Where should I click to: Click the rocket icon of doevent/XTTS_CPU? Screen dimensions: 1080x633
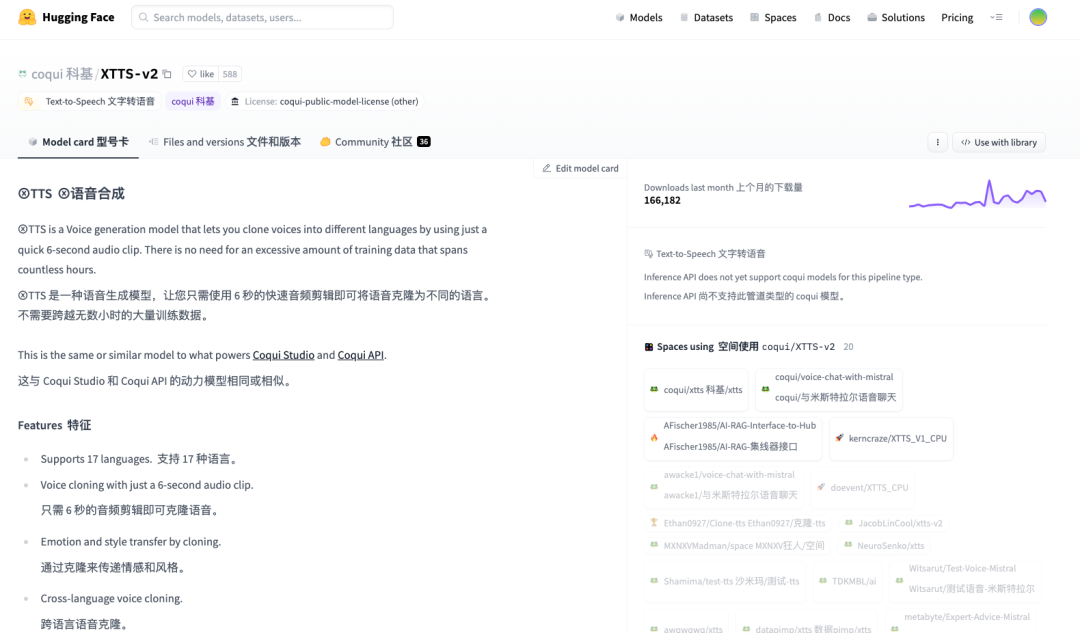click(821, 487)
